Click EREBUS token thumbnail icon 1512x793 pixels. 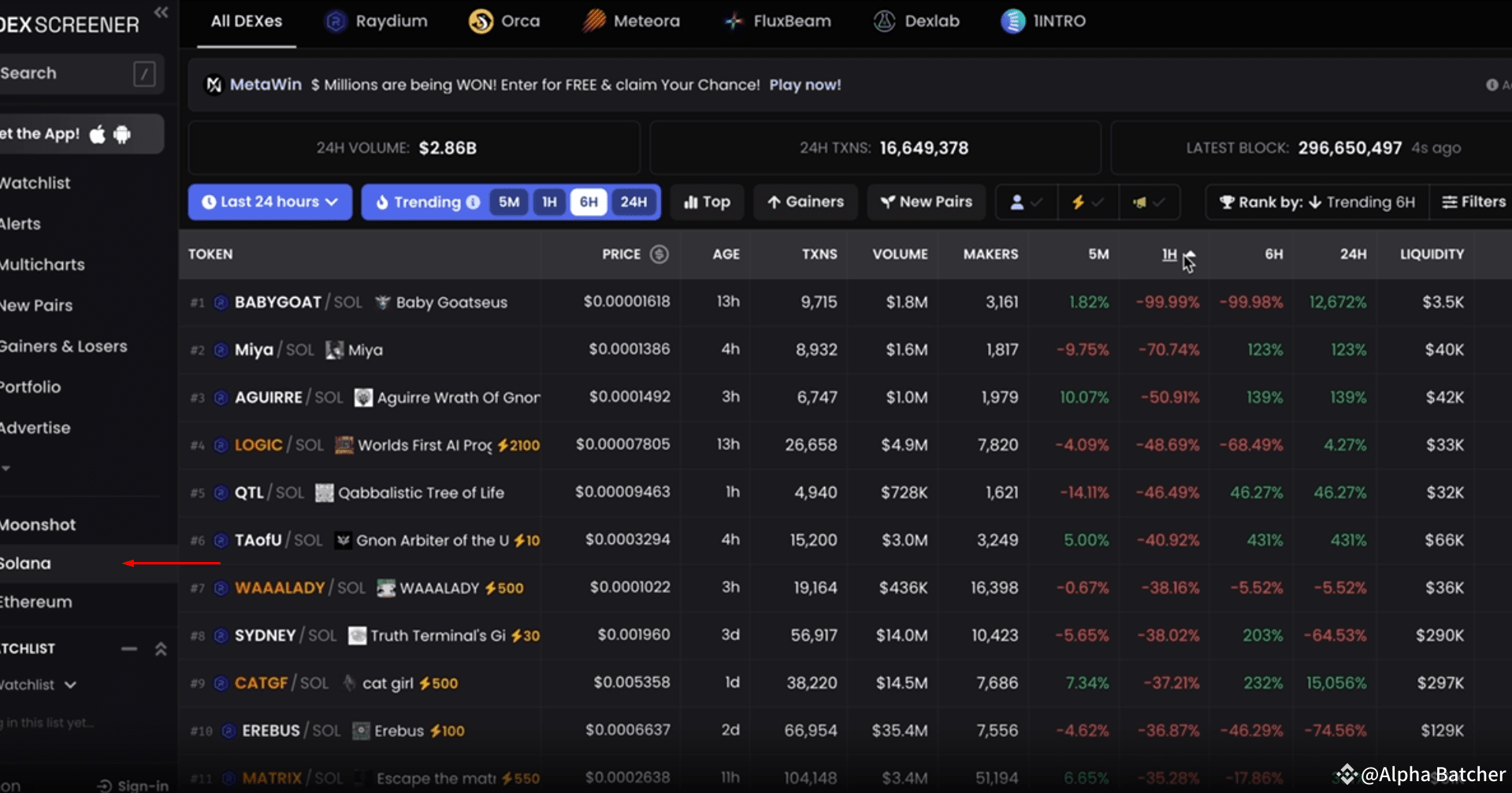[361, 731]
